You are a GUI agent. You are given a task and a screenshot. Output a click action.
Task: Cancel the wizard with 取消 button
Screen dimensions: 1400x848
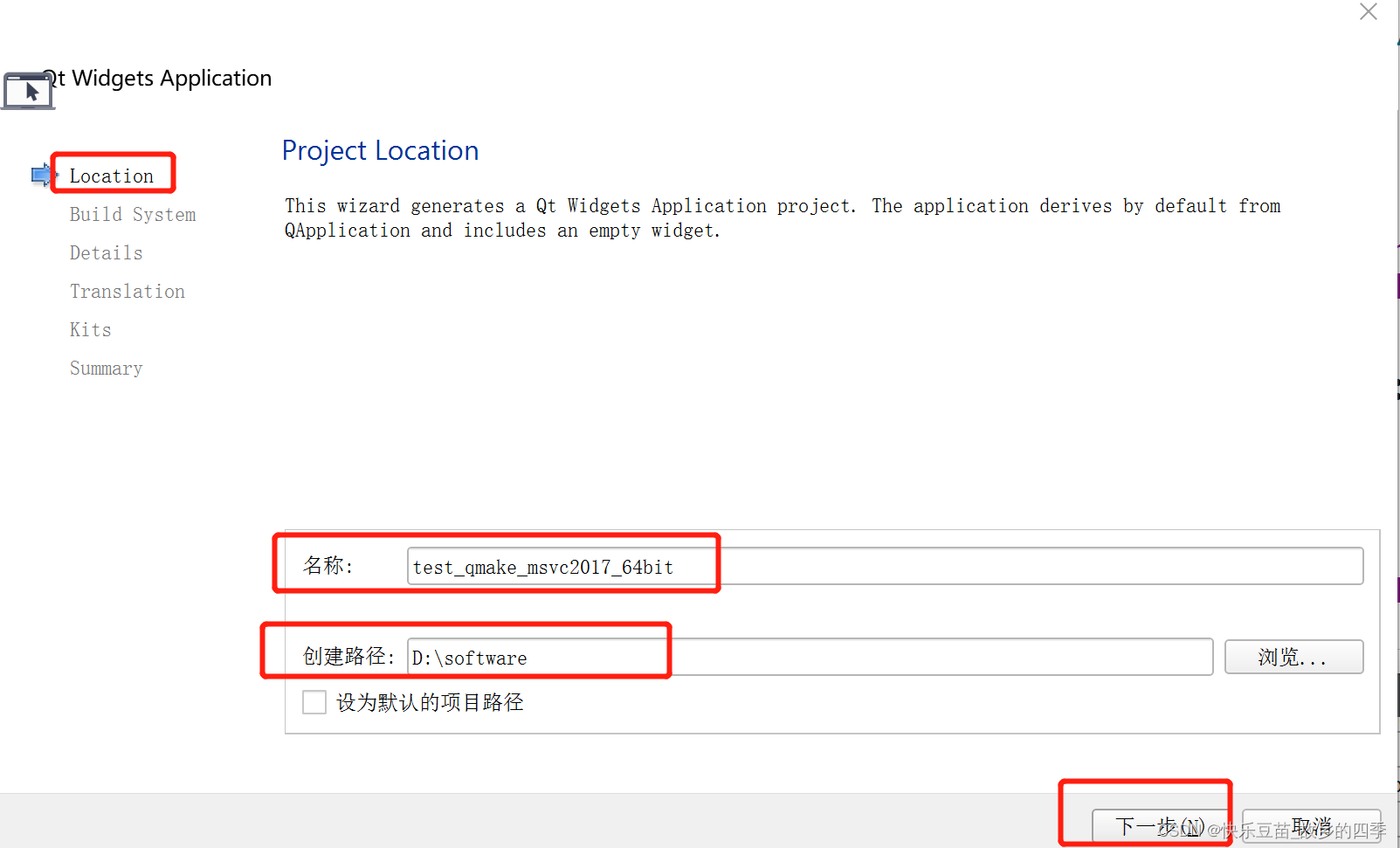tap(1312, 825)
